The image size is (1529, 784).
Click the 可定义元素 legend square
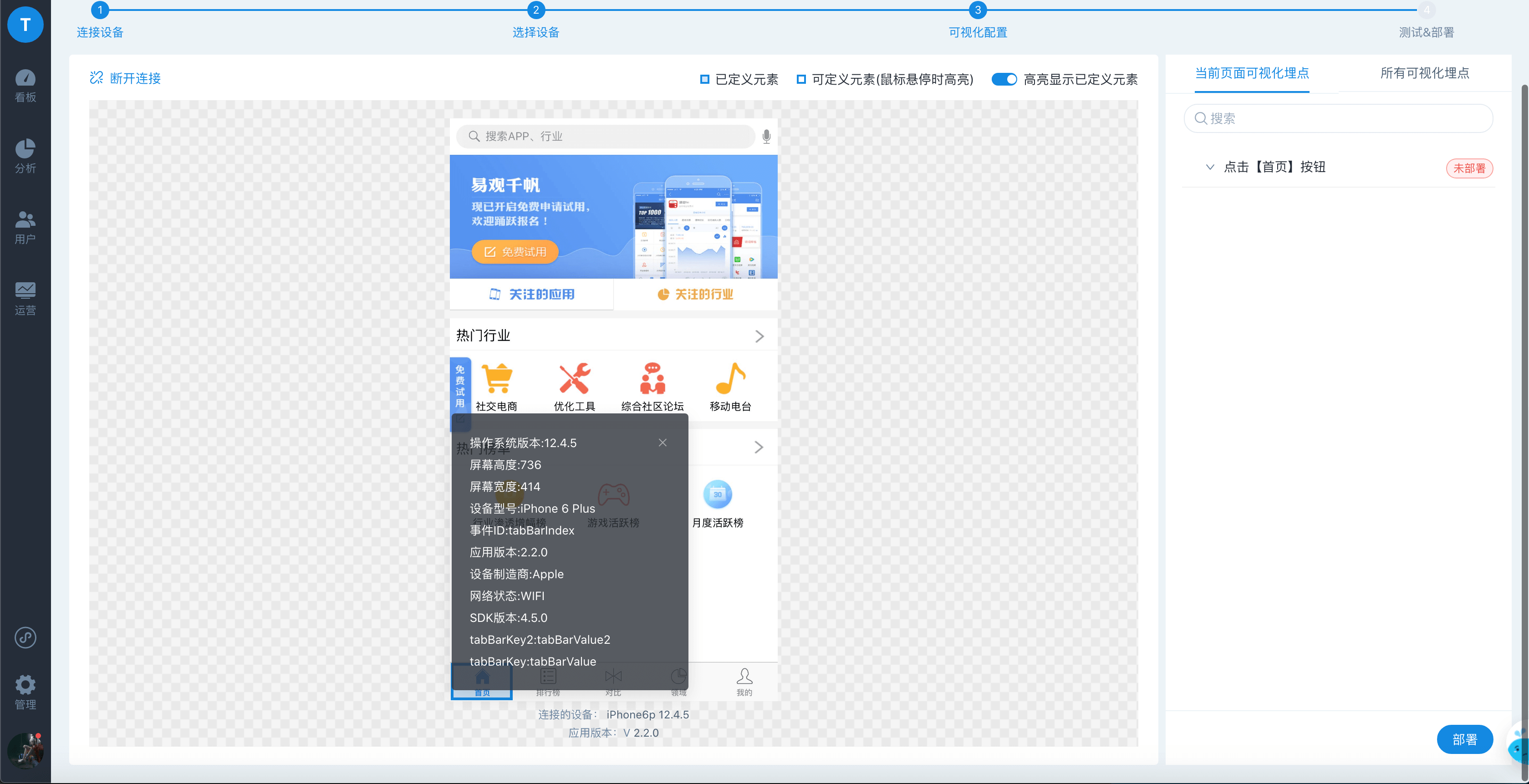click(801, 79)
